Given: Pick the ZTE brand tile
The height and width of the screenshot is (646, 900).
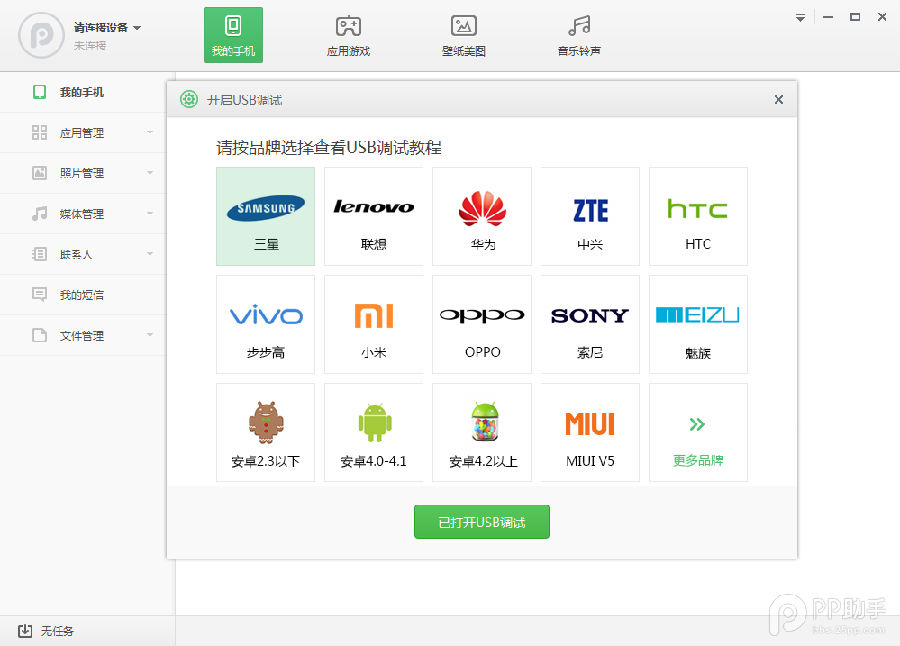Looking at the screenshot, I should (590, 216).
